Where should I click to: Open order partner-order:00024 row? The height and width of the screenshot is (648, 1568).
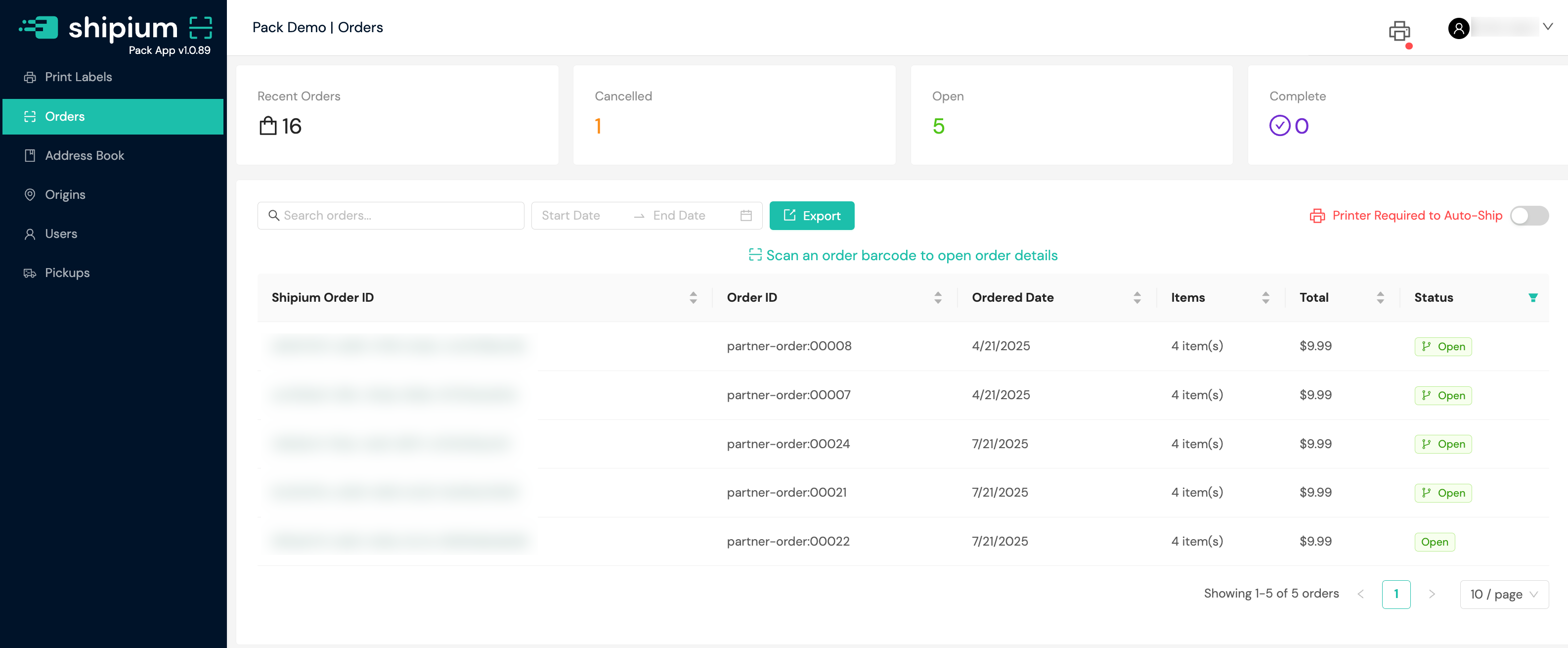[x=787, y=443]
